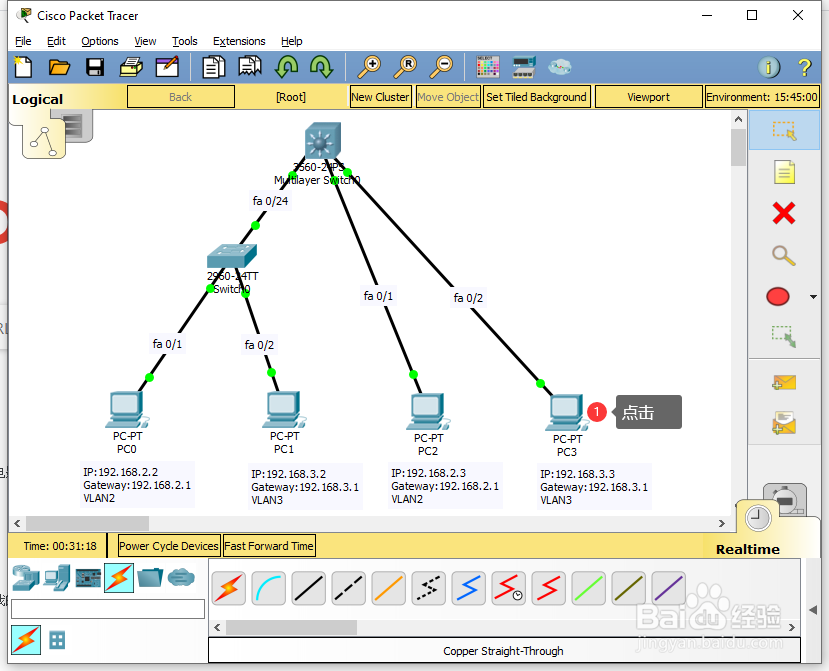This screenshot has width=829, height=671.
Task: Click the New Cluster button
Action: point(380,97)
